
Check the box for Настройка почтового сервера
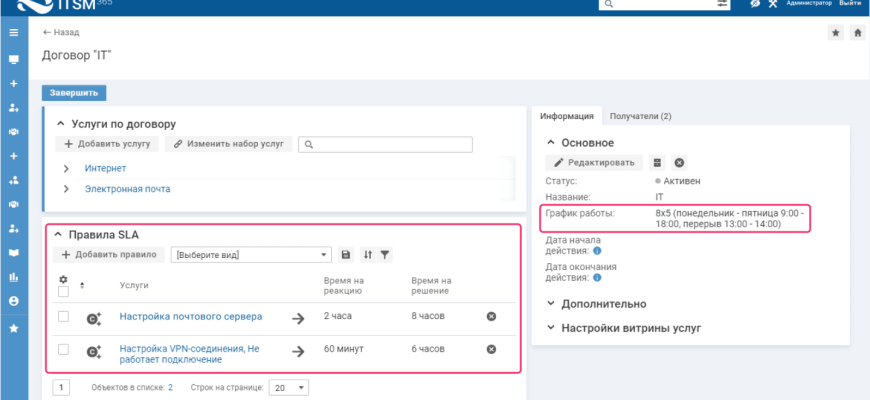(63, 316)
